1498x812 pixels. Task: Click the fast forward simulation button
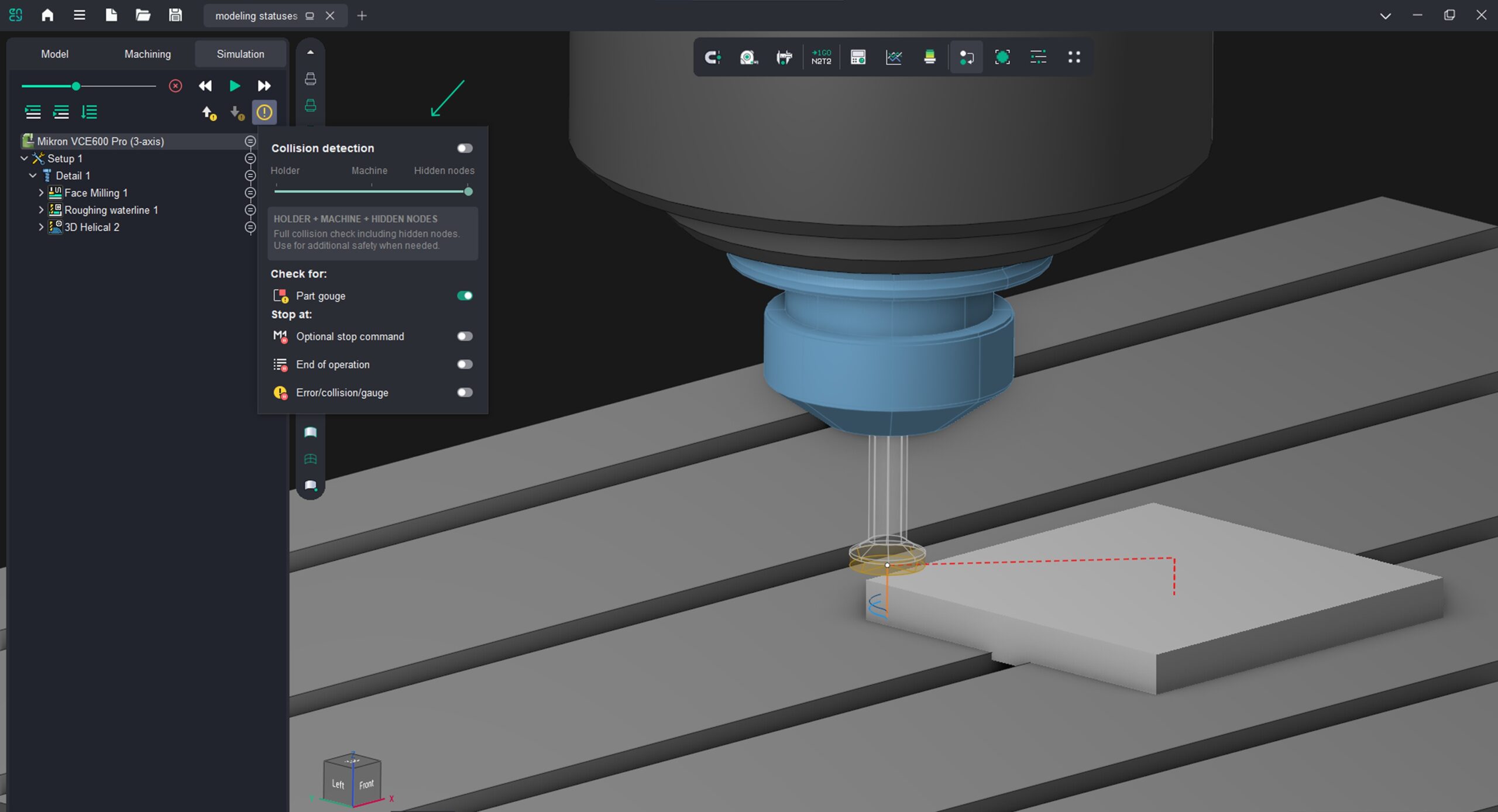tap(264, 86)
